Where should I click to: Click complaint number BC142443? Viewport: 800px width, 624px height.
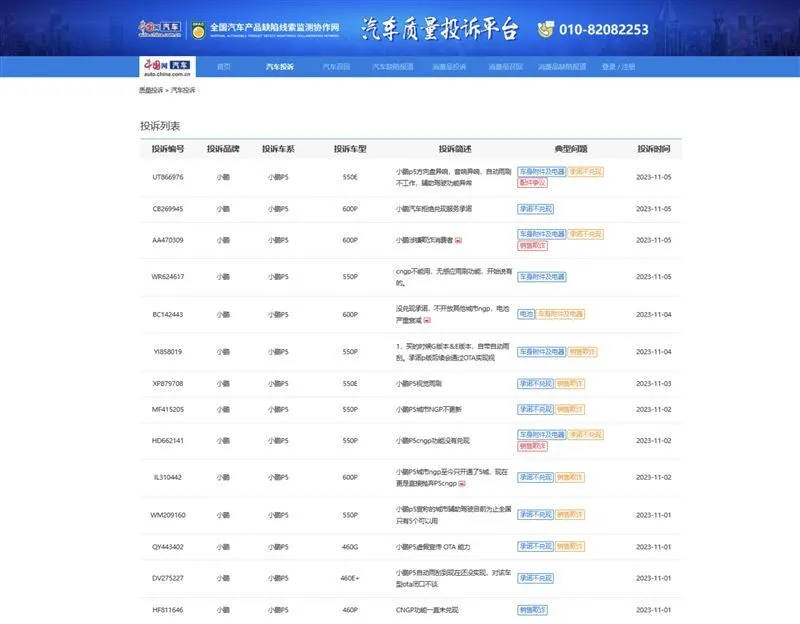168,314
